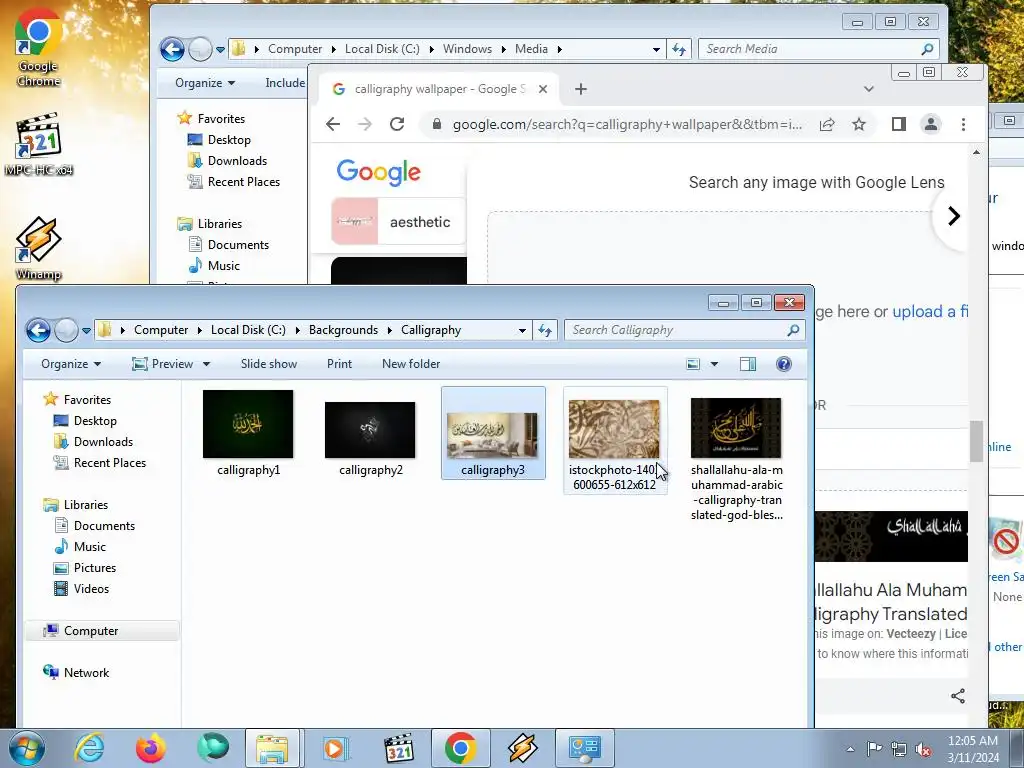1024x768 pixels.
Task: Click the Windows Start button
Action: tap(27, 748)
